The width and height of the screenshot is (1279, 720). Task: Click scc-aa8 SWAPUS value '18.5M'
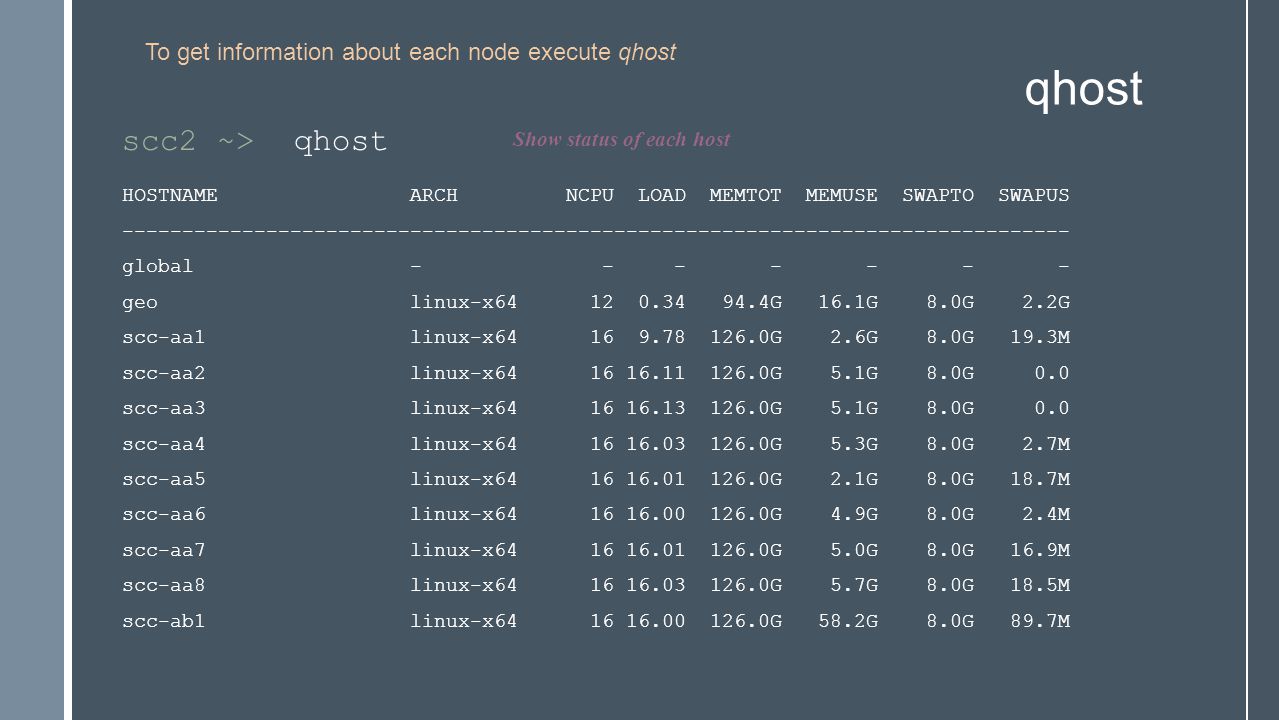pyautogui.click(x=1040, y=586)
